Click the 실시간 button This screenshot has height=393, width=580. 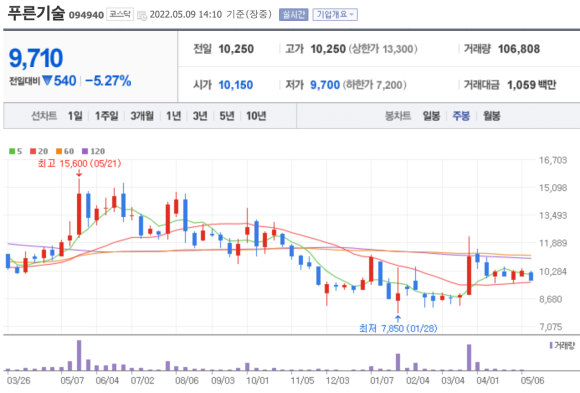pos(293,14)
